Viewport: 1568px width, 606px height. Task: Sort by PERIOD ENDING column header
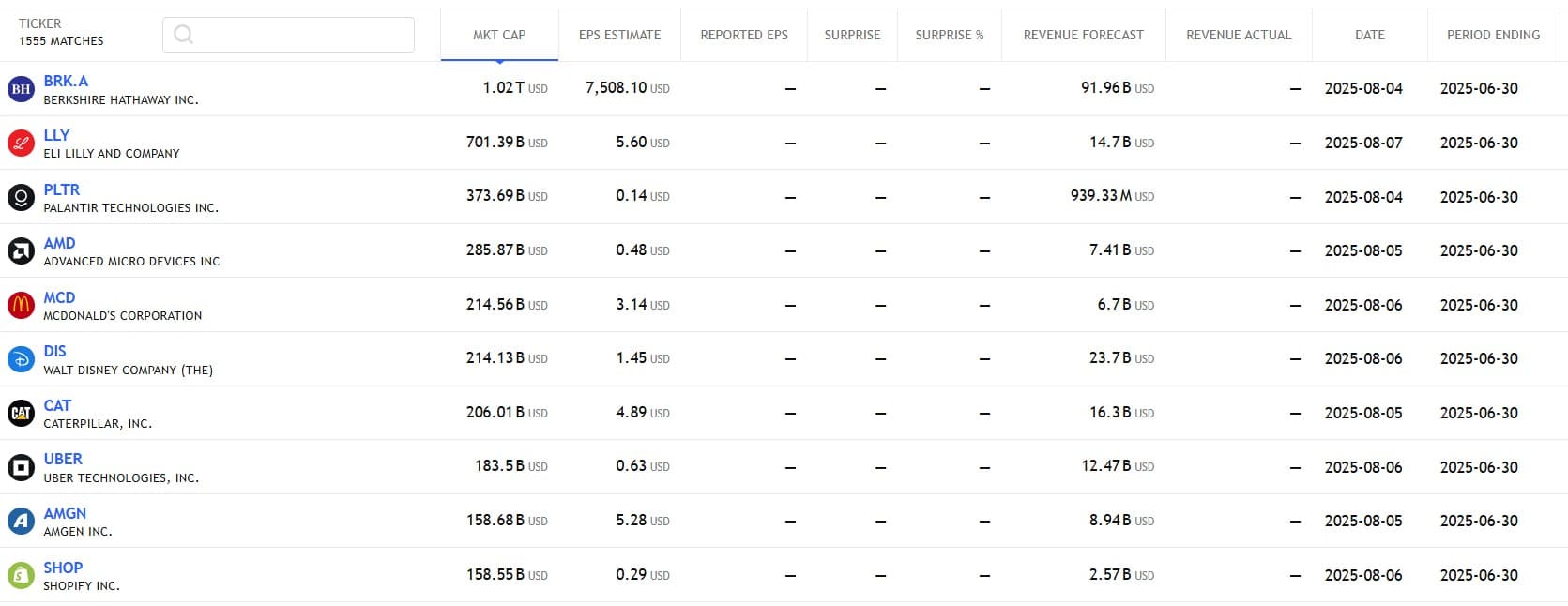coord(1494,35)
